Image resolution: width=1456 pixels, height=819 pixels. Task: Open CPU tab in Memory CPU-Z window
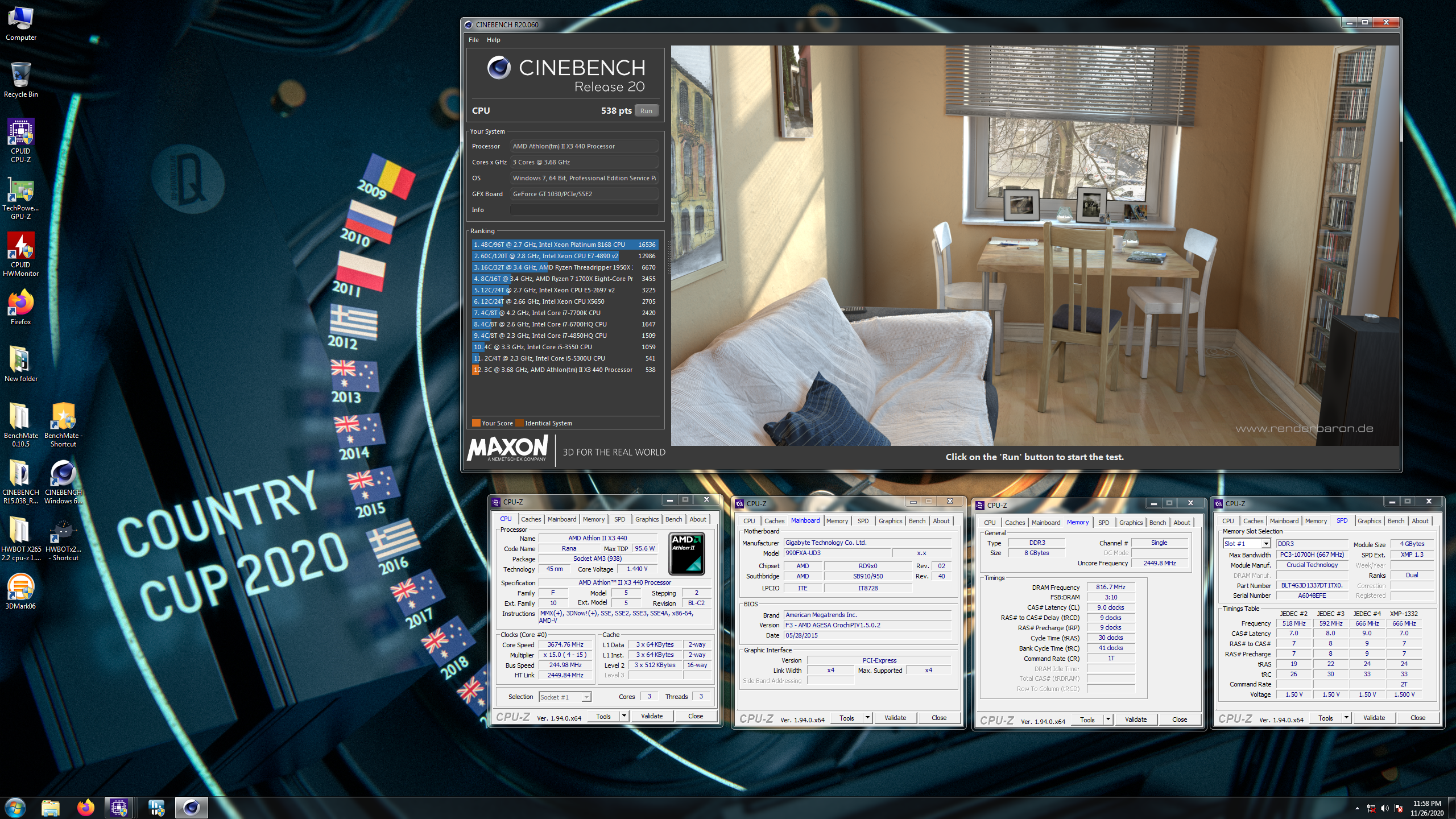pyautogui.click(x=990, y=523)
